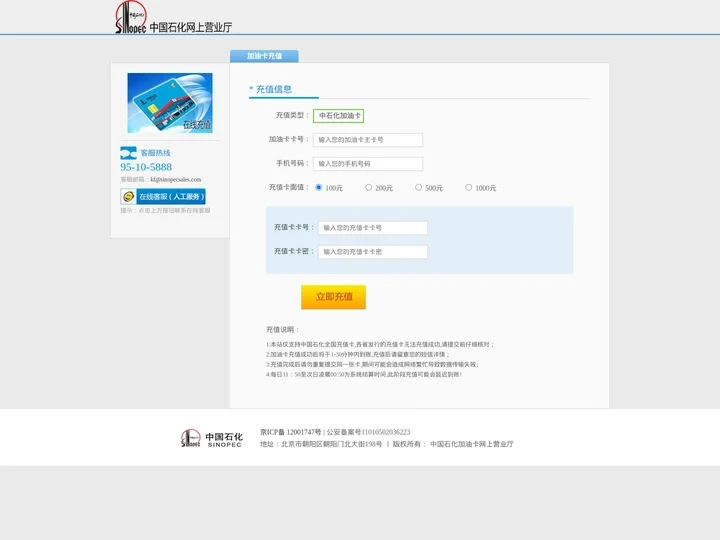Open 在线客服（人工服务）live chat button
The width and height of the screenshot is (720, 540).
click(163, 197)
